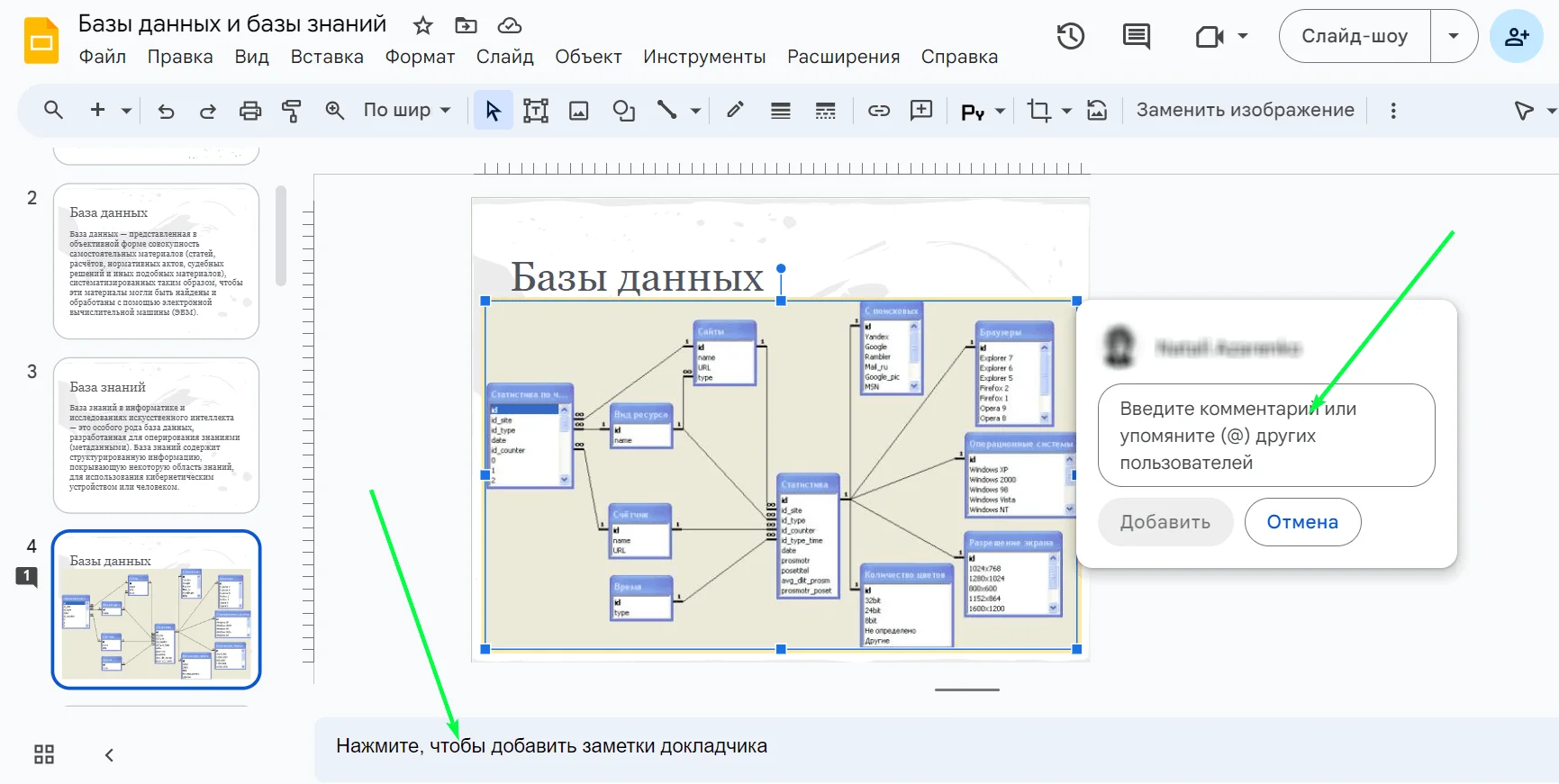Collapse the slide filmstrip panel
The height and width of the screenshot is (784, 1559).
(109, 754)
